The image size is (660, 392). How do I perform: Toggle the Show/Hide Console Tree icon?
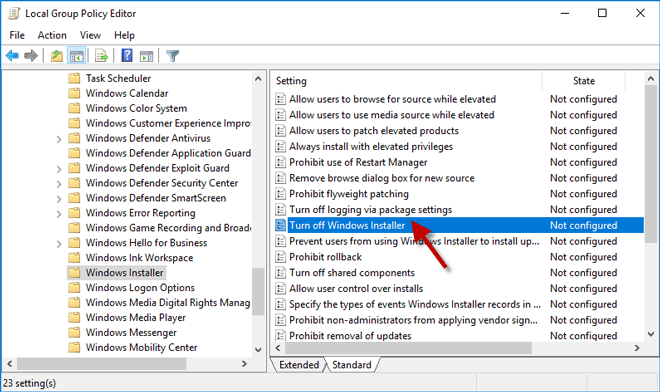[x=77, y=56]
